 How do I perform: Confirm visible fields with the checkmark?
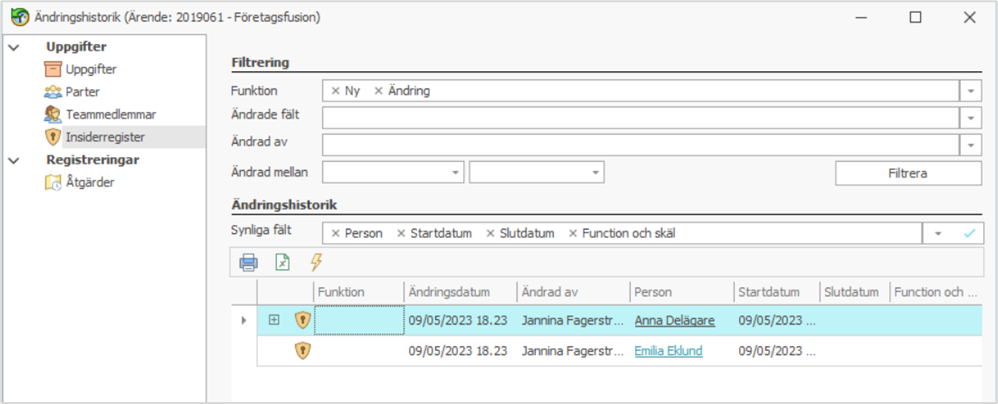pyautogui.click(x=967, y=234)
